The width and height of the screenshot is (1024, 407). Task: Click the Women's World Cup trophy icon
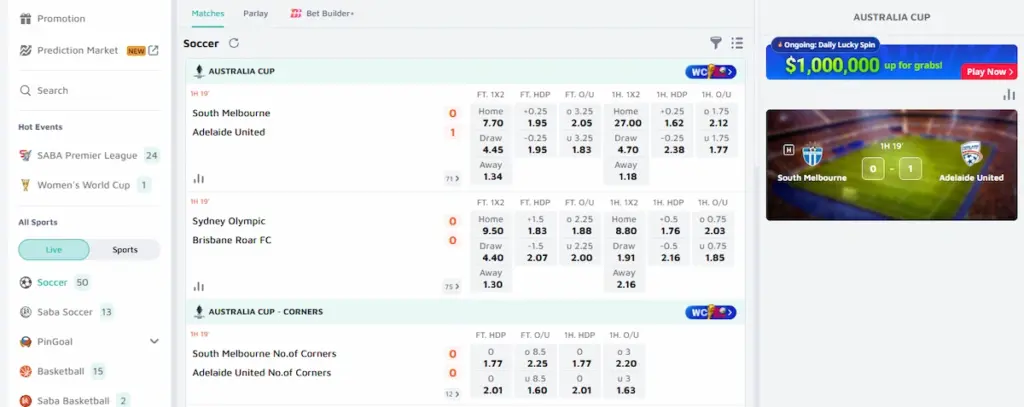click(25, 185)
